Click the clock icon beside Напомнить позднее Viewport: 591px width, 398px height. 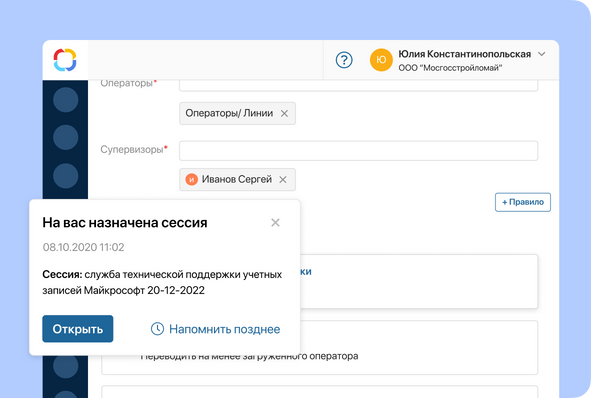[157, 329]
